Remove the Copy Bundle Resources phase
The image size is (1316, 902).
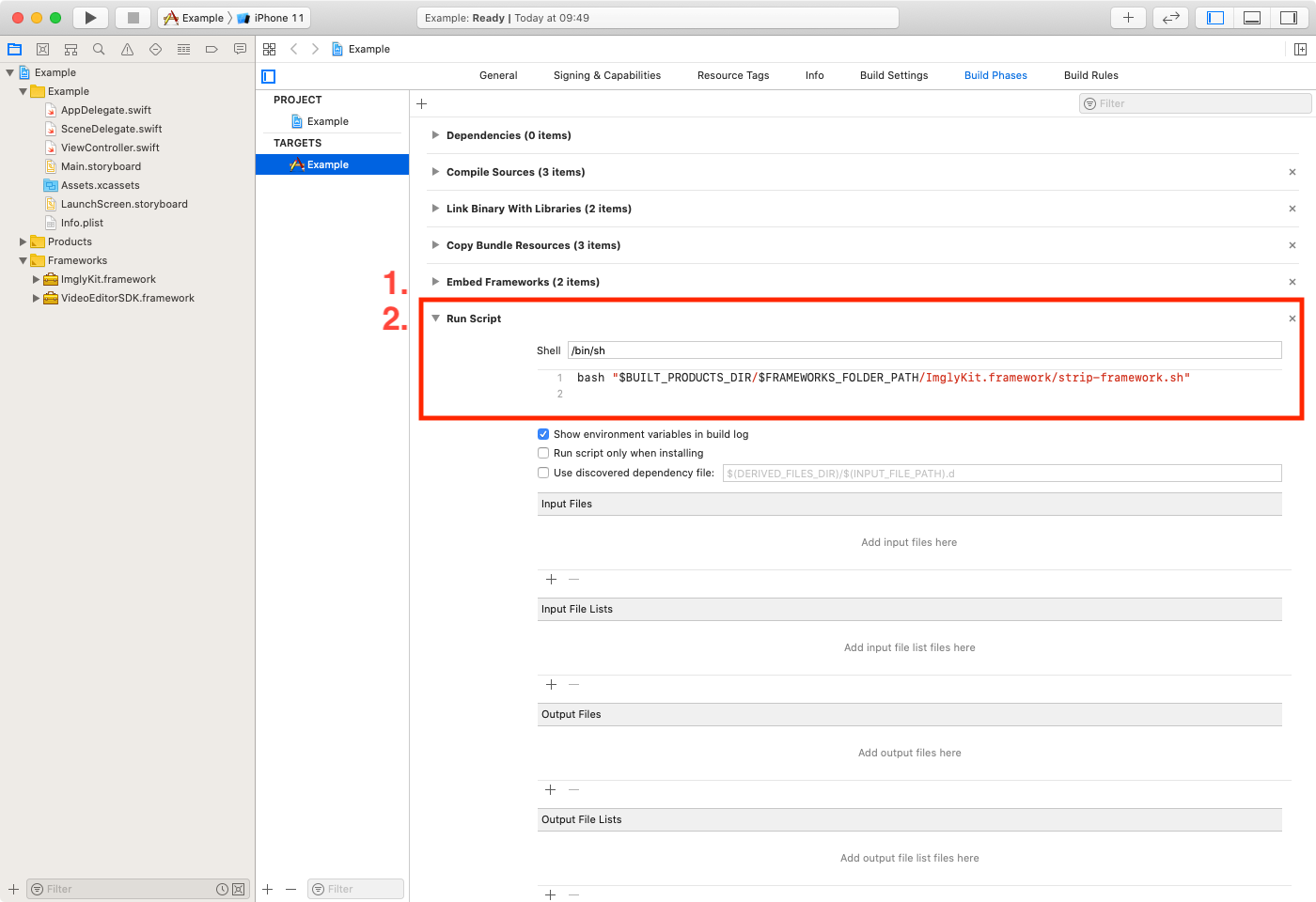click(x=1292, y=245)
